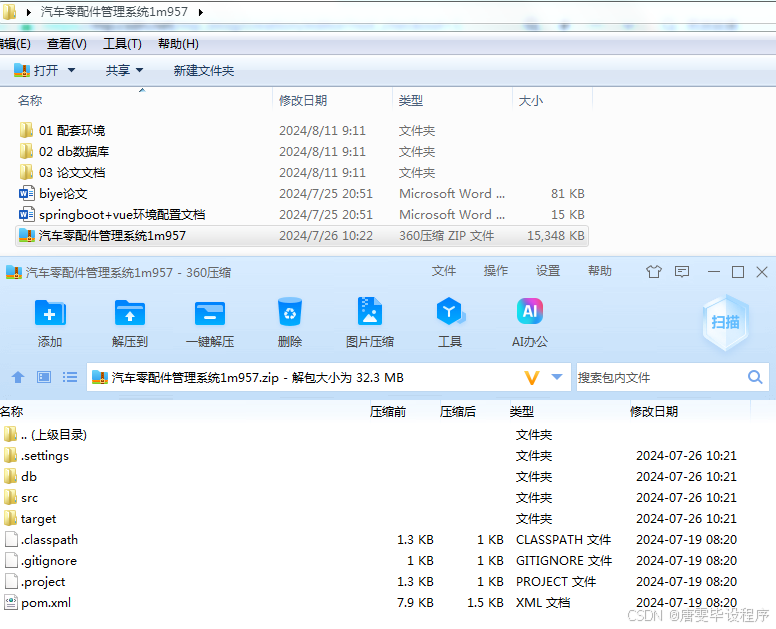Viewport: 776px width, 629px height.
Task: Switch to the list view mode button
Action: click(x=70, y=378)
